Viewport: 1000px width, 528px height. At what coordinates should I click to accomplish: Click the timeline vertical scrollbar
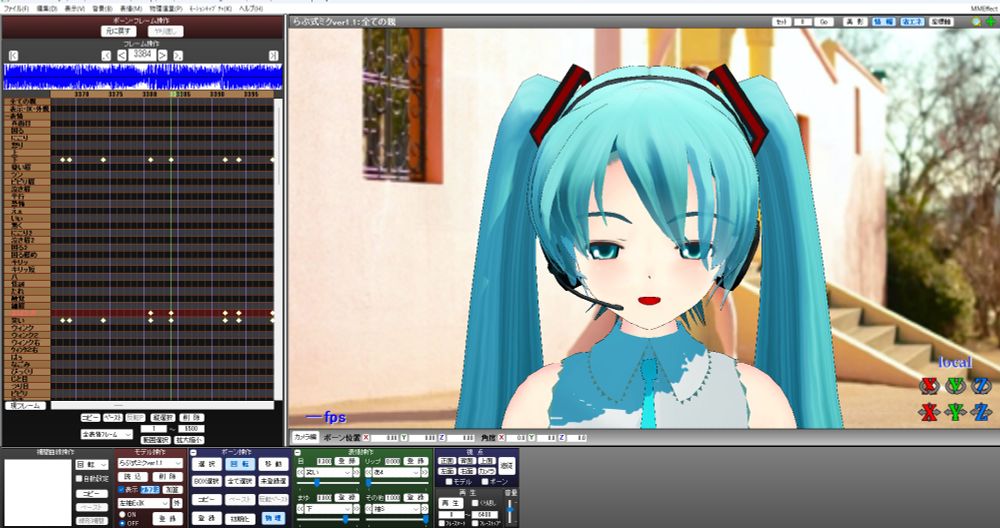(x=277, y=249)
